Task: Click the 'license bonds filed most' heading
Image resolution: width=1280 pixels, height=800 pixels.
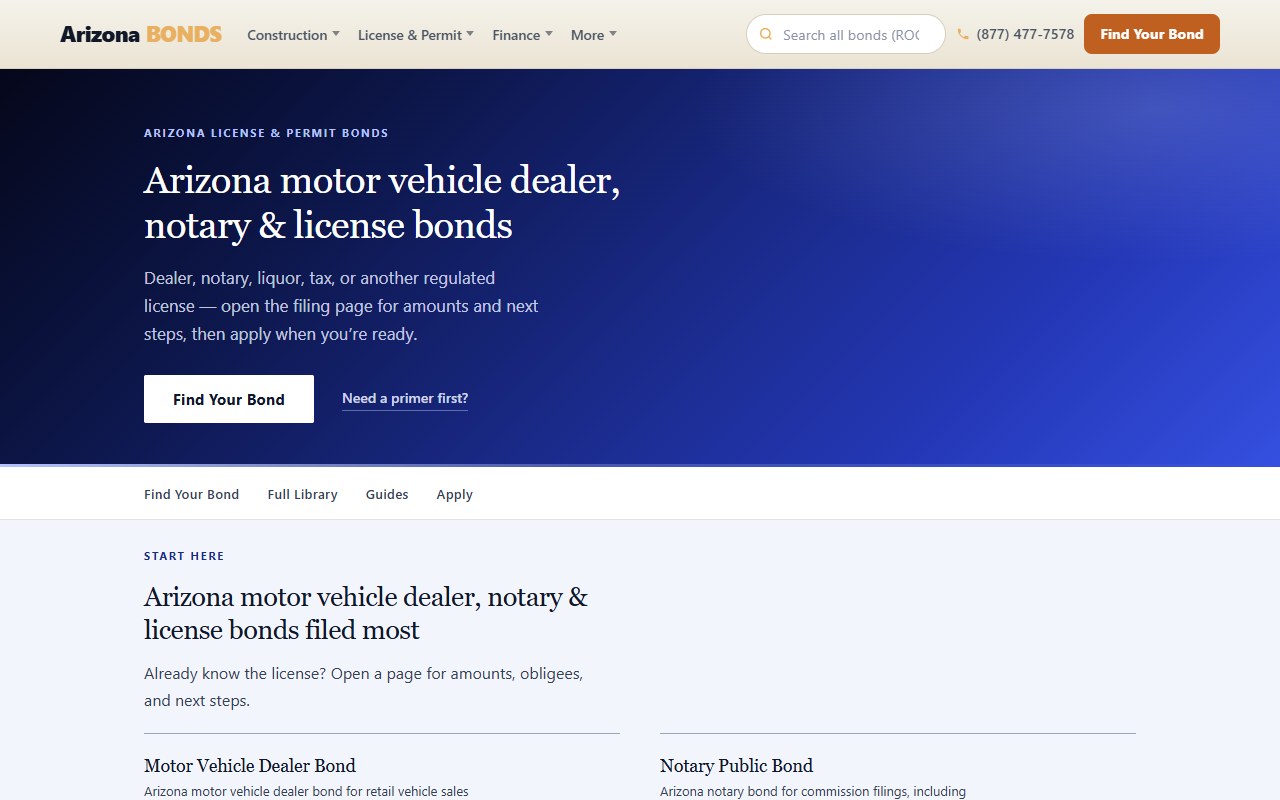Action: [x=366, y=613]
